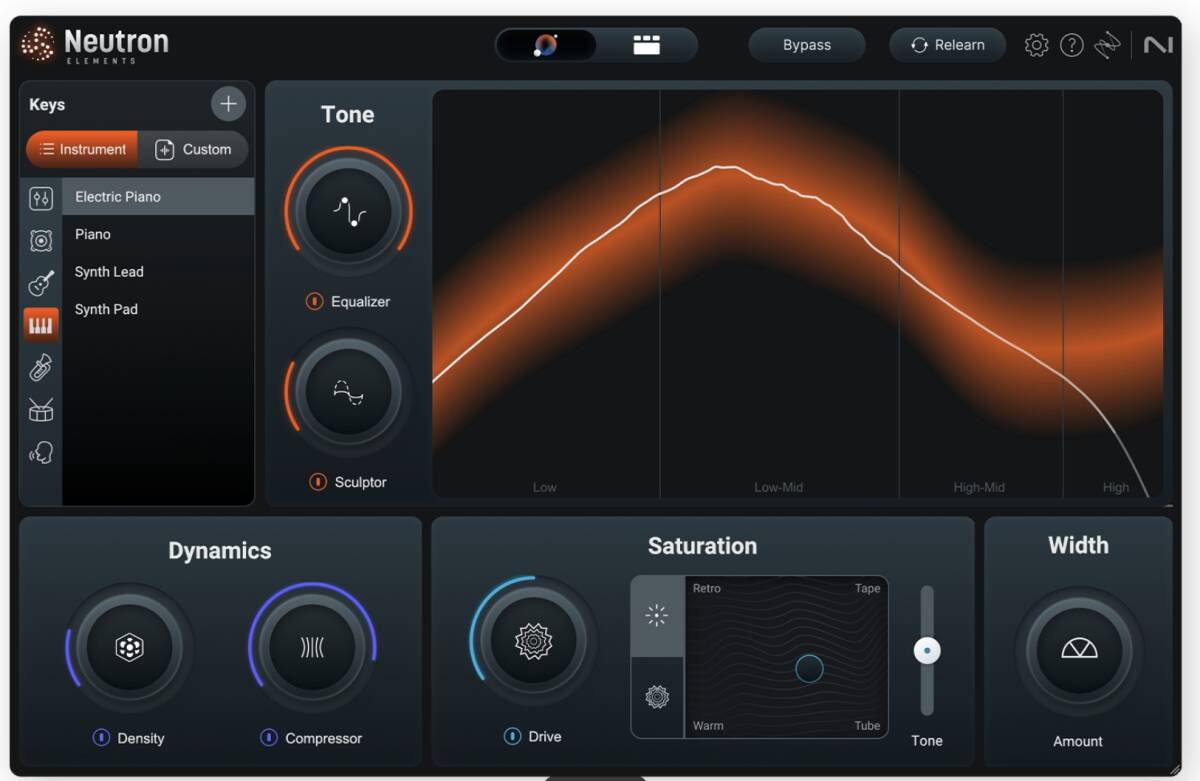Click the Neutron Elements logo
The height and width of the screenshot is (781, 1200).
95,45
